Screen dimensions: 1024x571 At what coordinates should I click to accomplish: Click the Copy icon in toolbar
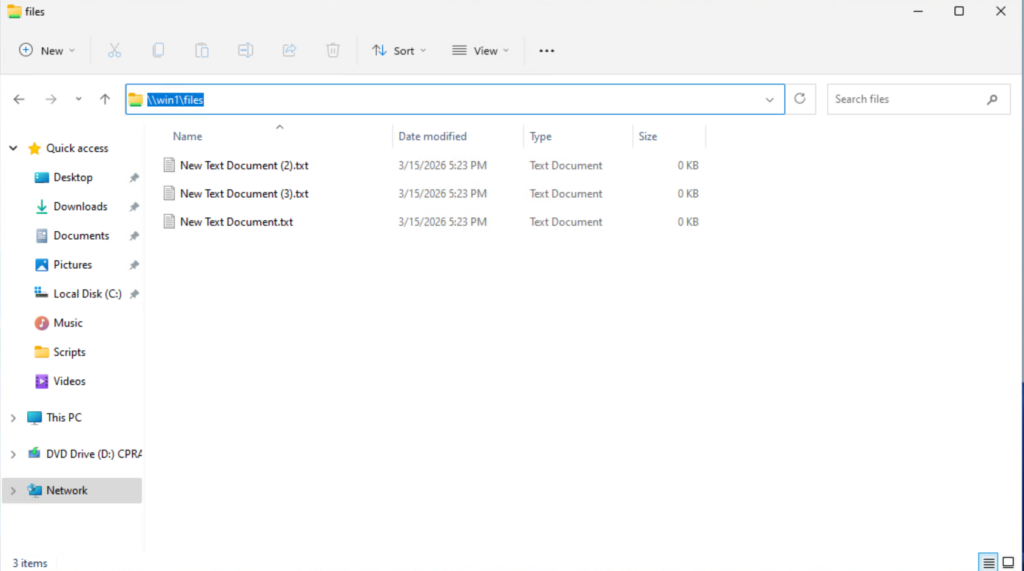158,50
